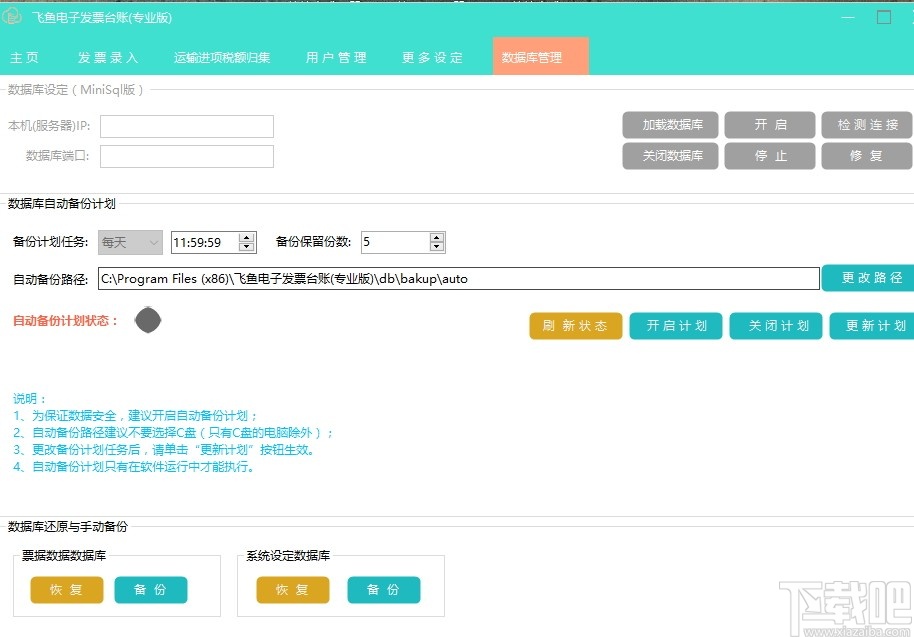The width and height of the screenshot is (914, 637).
Task: Click the 开启 database button
Action: (769, 125)
